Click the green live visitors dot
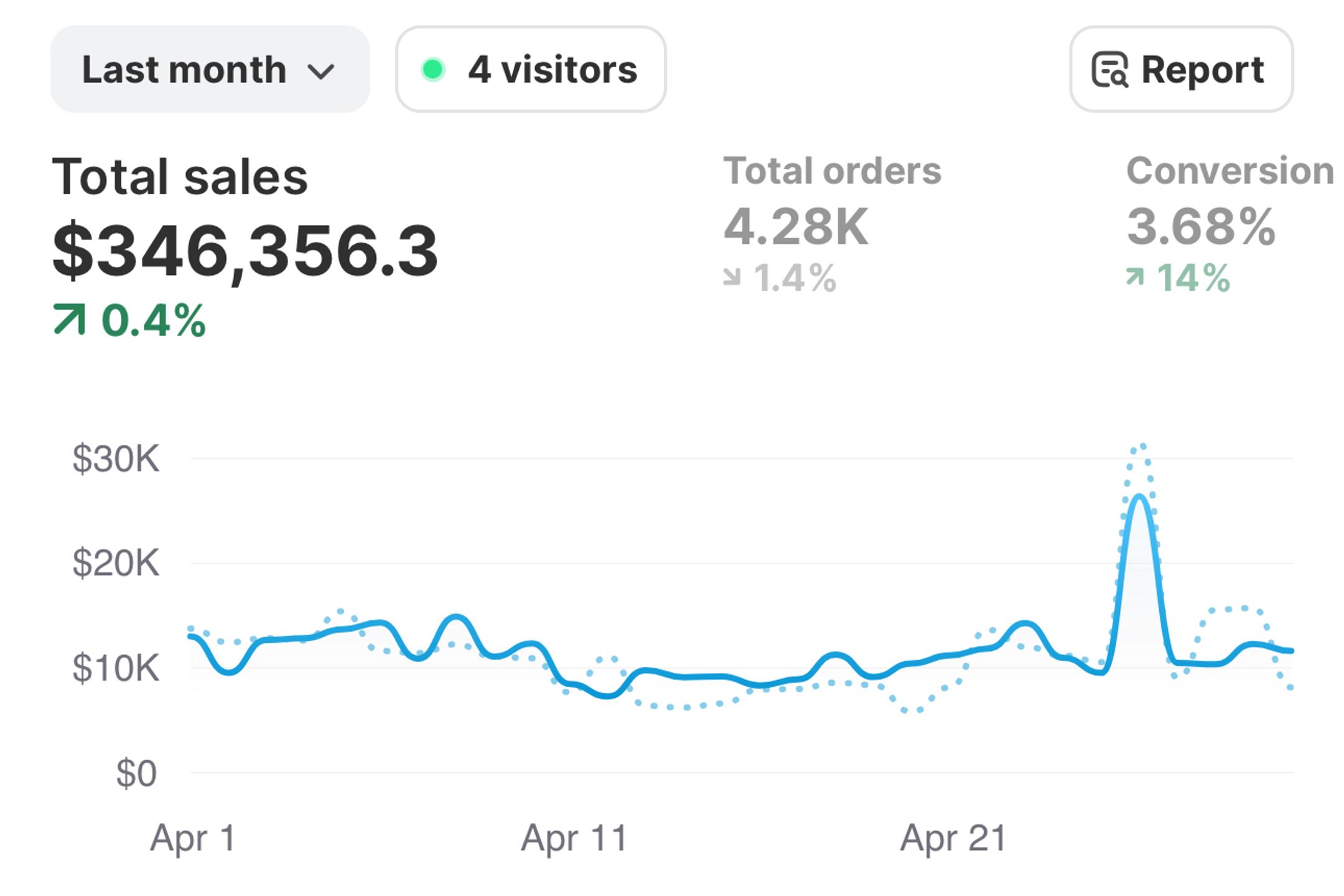The width and height of the screenshot is (1344, 896). pyautogui.click(x=433, y=69)
